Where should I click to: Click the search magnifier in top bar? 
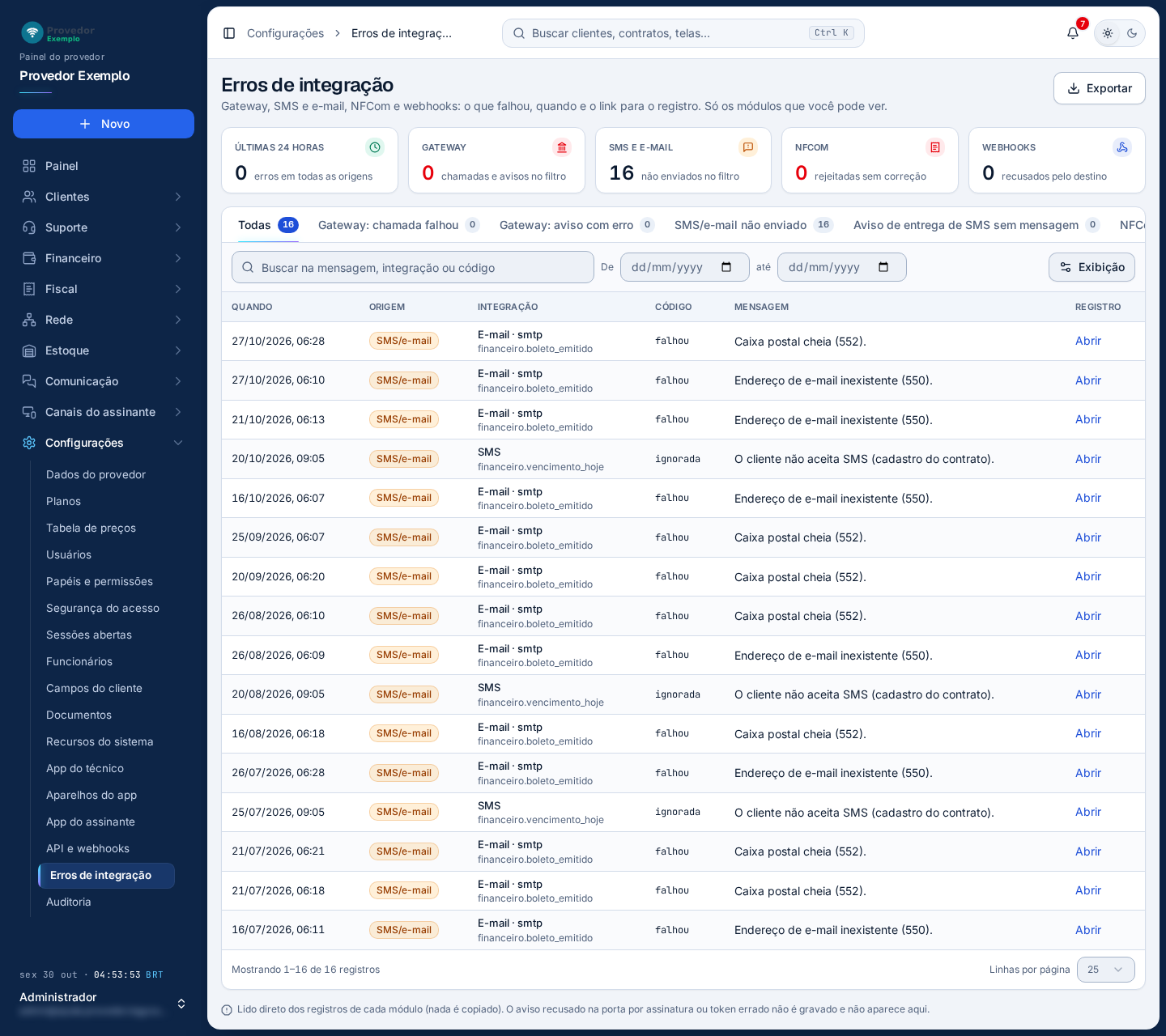pos(519,33)
